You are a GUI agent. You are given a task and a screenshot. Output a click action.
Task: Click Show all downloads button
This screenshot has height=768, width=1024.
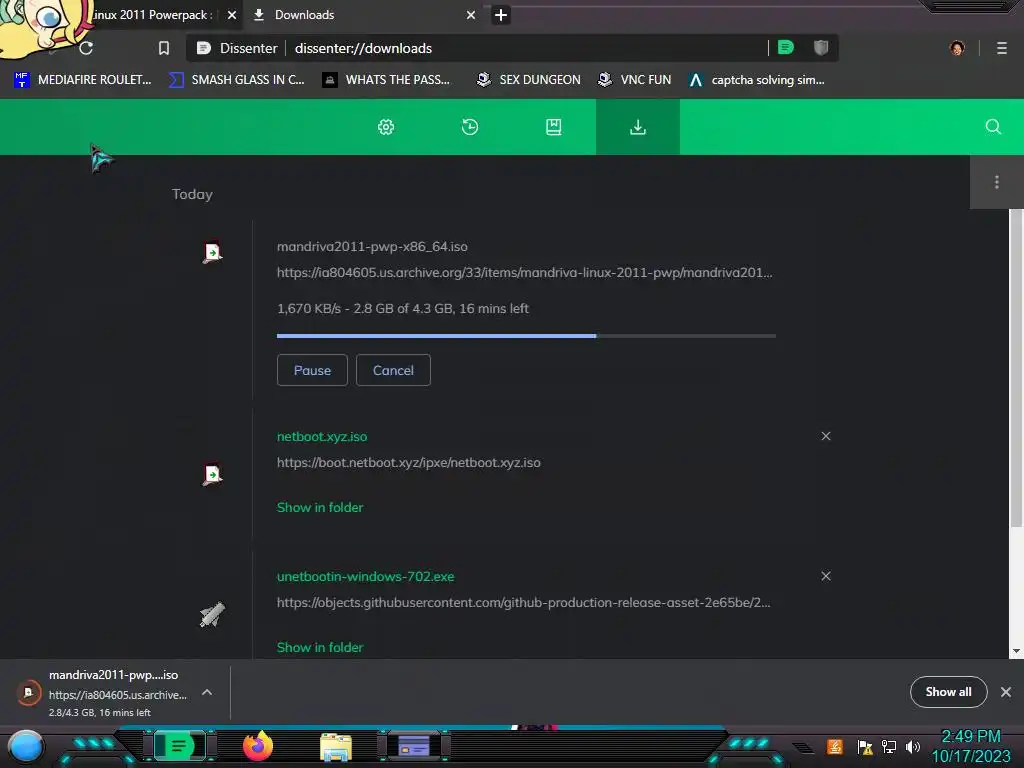coord(948,692)
